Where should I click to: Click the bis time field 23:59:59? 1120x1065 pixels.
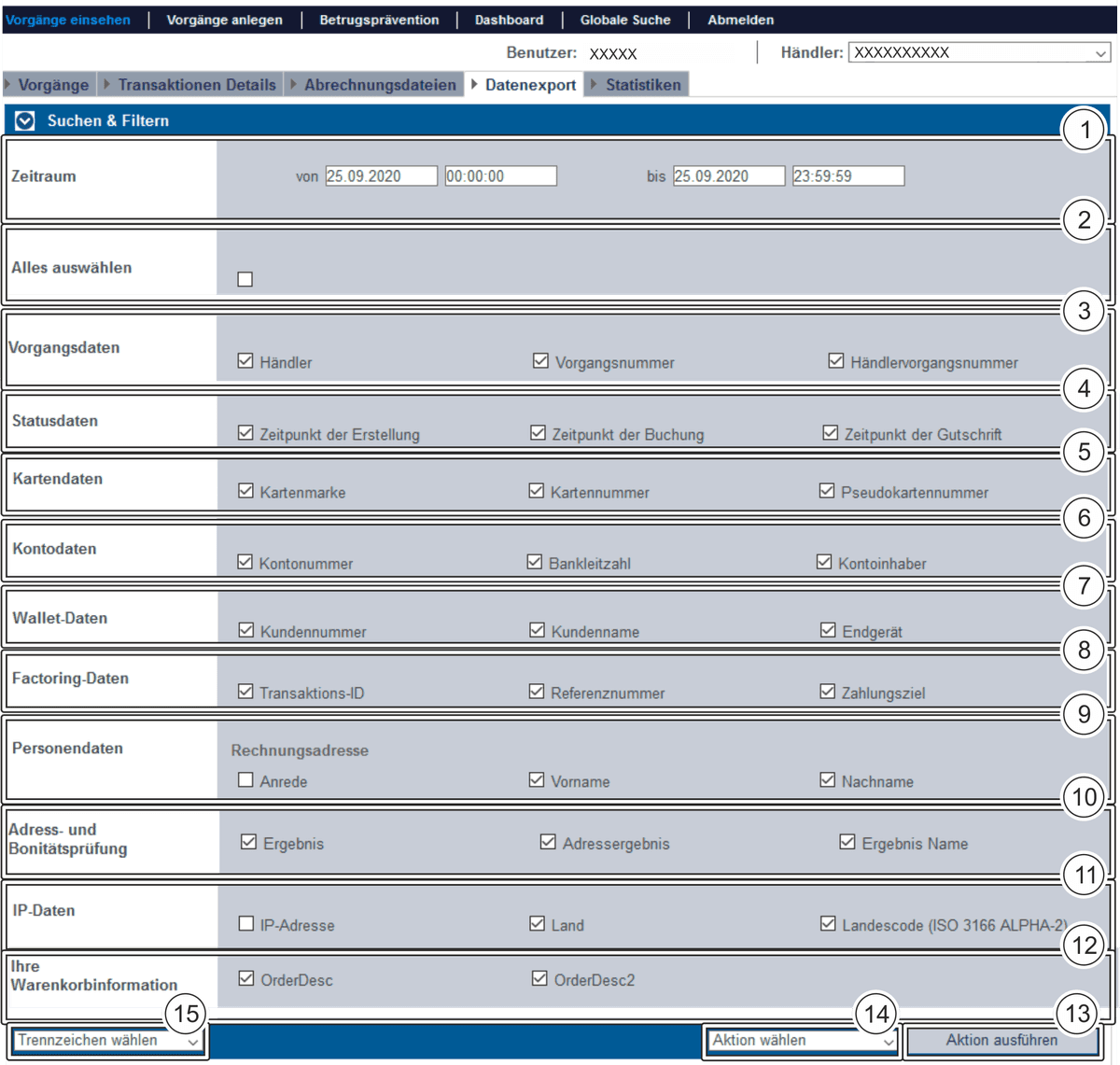847,176
